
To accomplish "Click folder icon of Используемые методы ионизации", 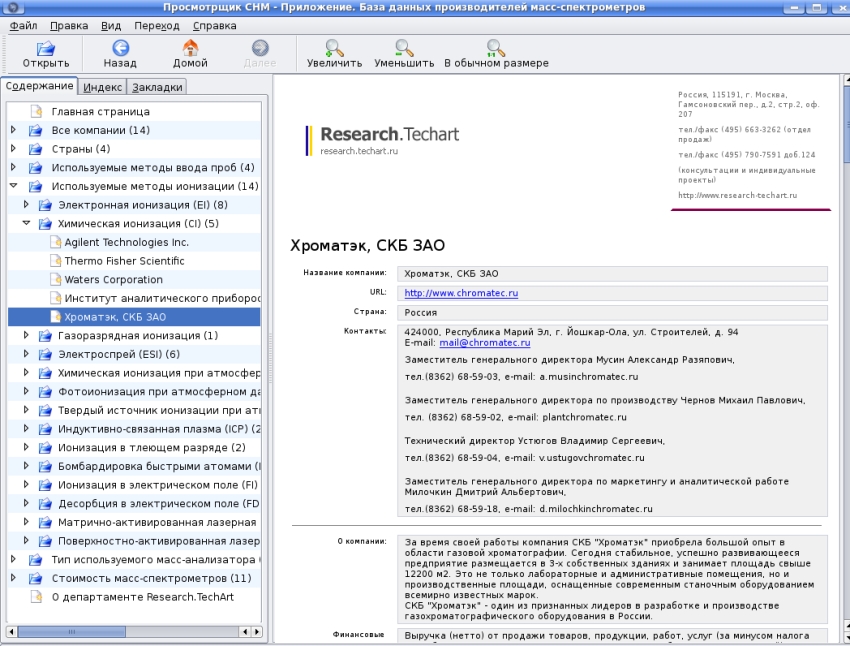I will [x=36, y=186].
